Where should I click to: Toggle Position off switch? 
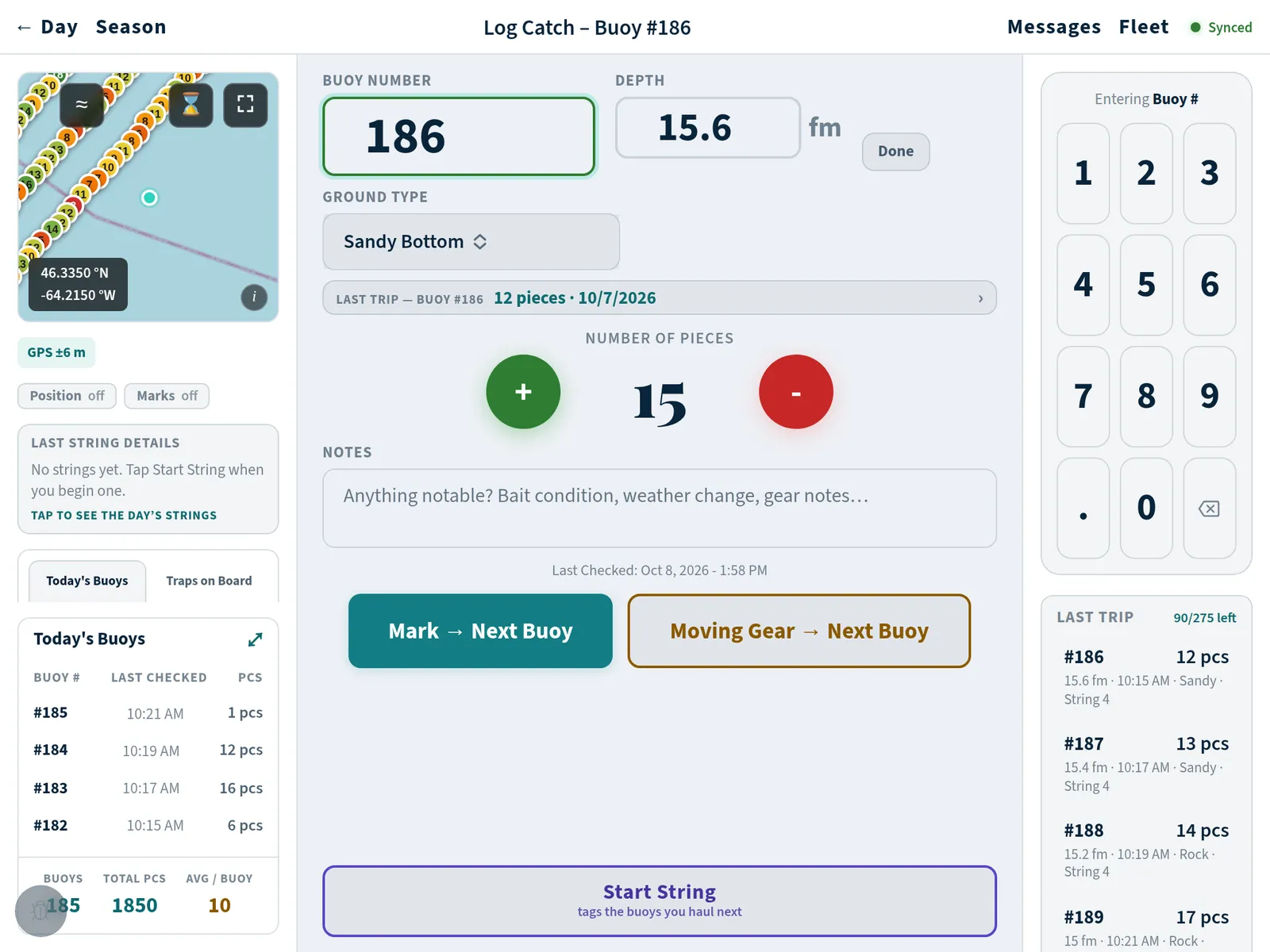[x=67, y=396]
